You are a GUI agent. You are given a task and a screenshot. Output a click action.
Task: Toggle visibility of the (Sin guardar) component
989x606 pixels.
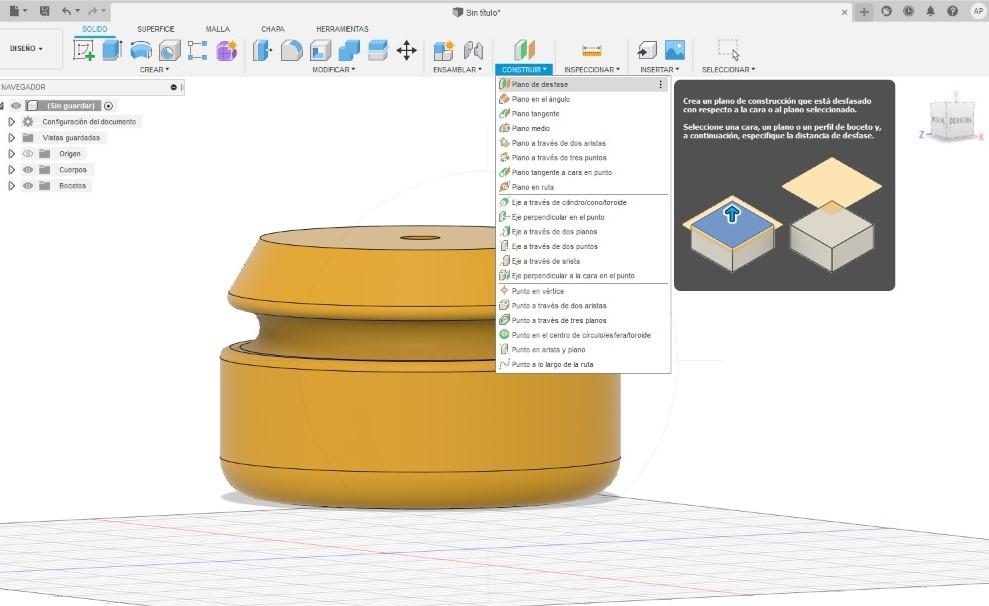pos(16,106)
